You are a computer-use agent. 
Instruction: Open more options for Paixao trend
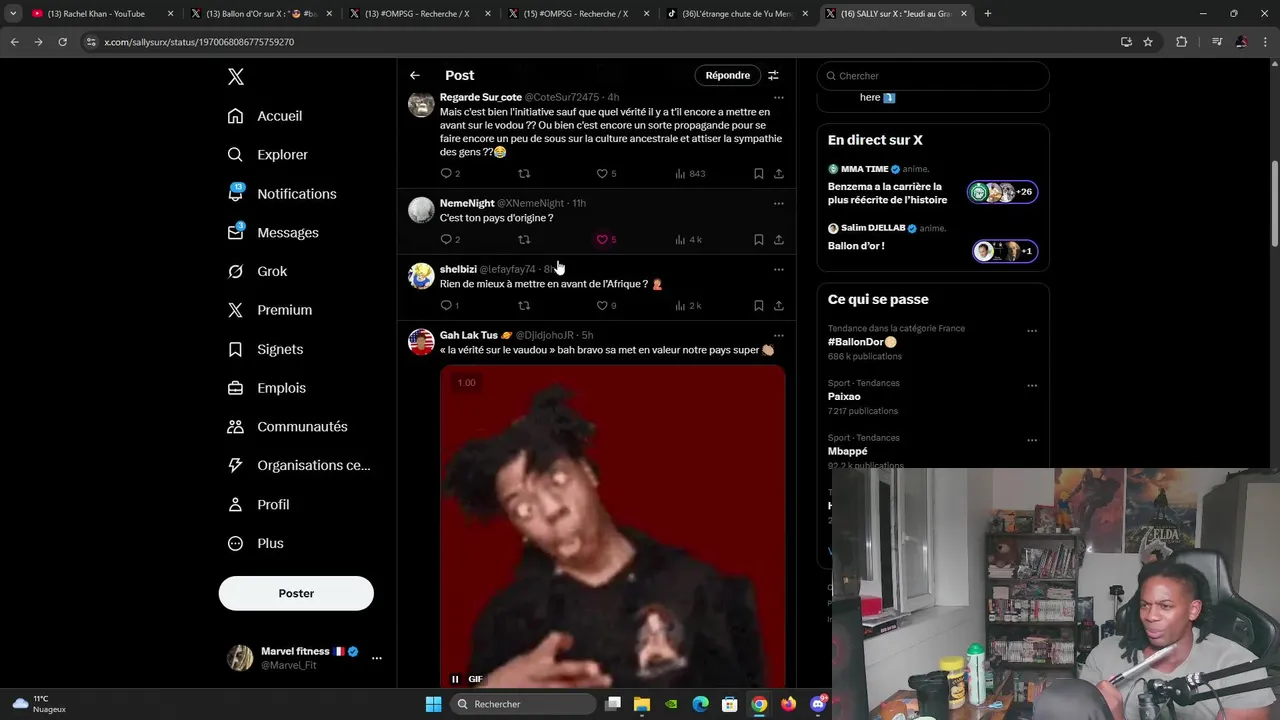pos(1032,386)
